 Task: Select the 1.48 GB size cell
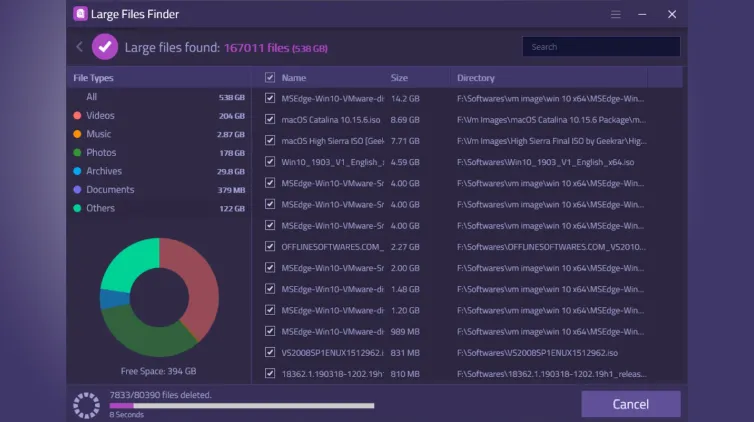tap(405, 289)
